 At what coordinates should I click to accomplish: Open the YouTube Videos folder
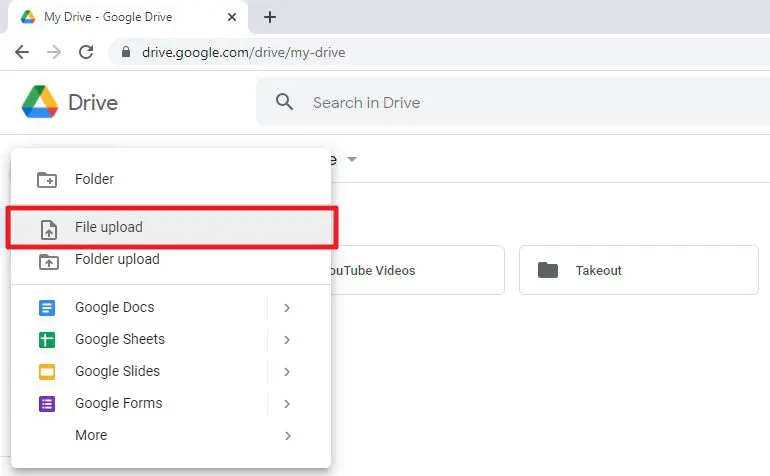417,270
